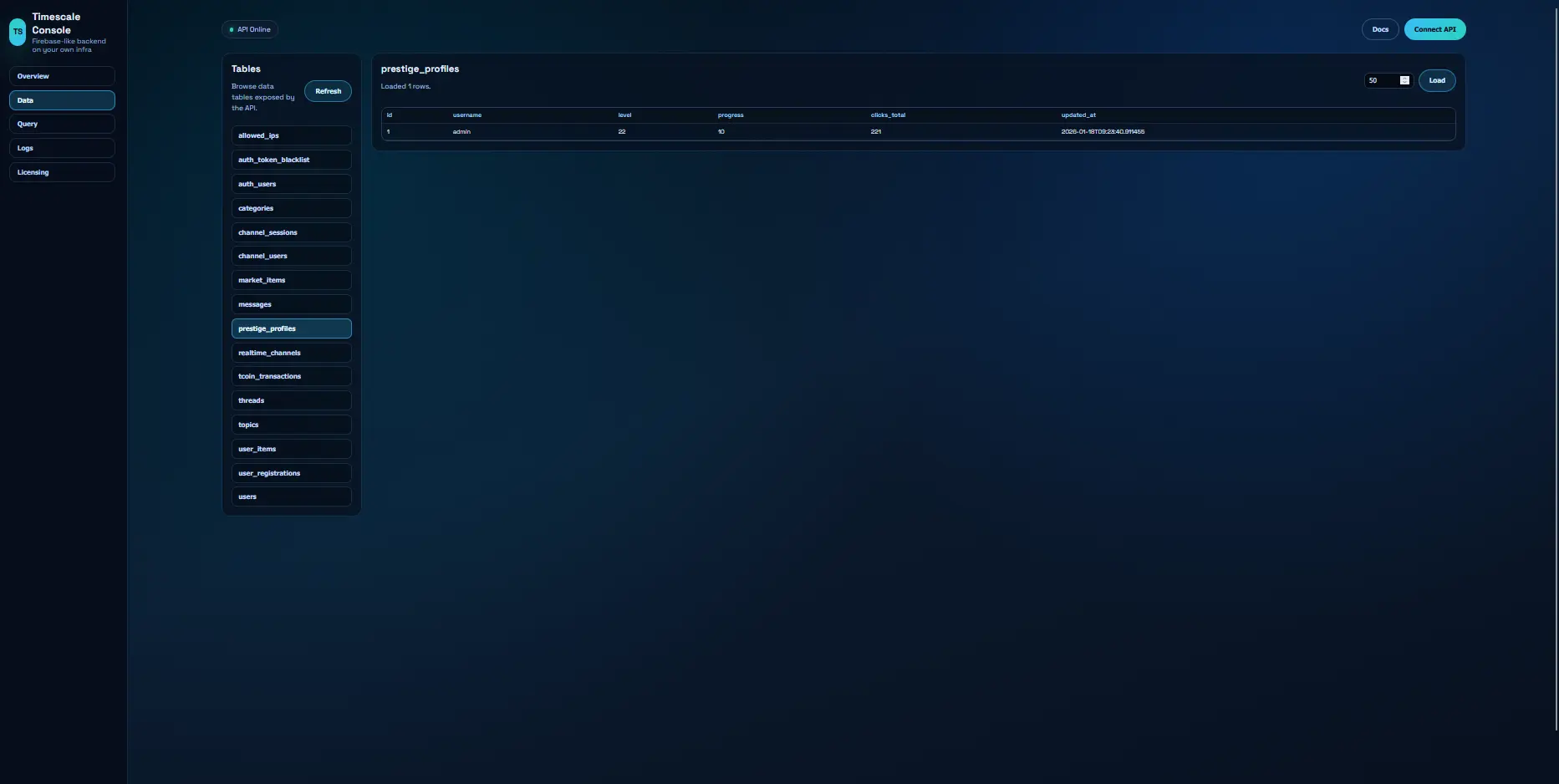Click the row limit number field

tap(1381, 81)
